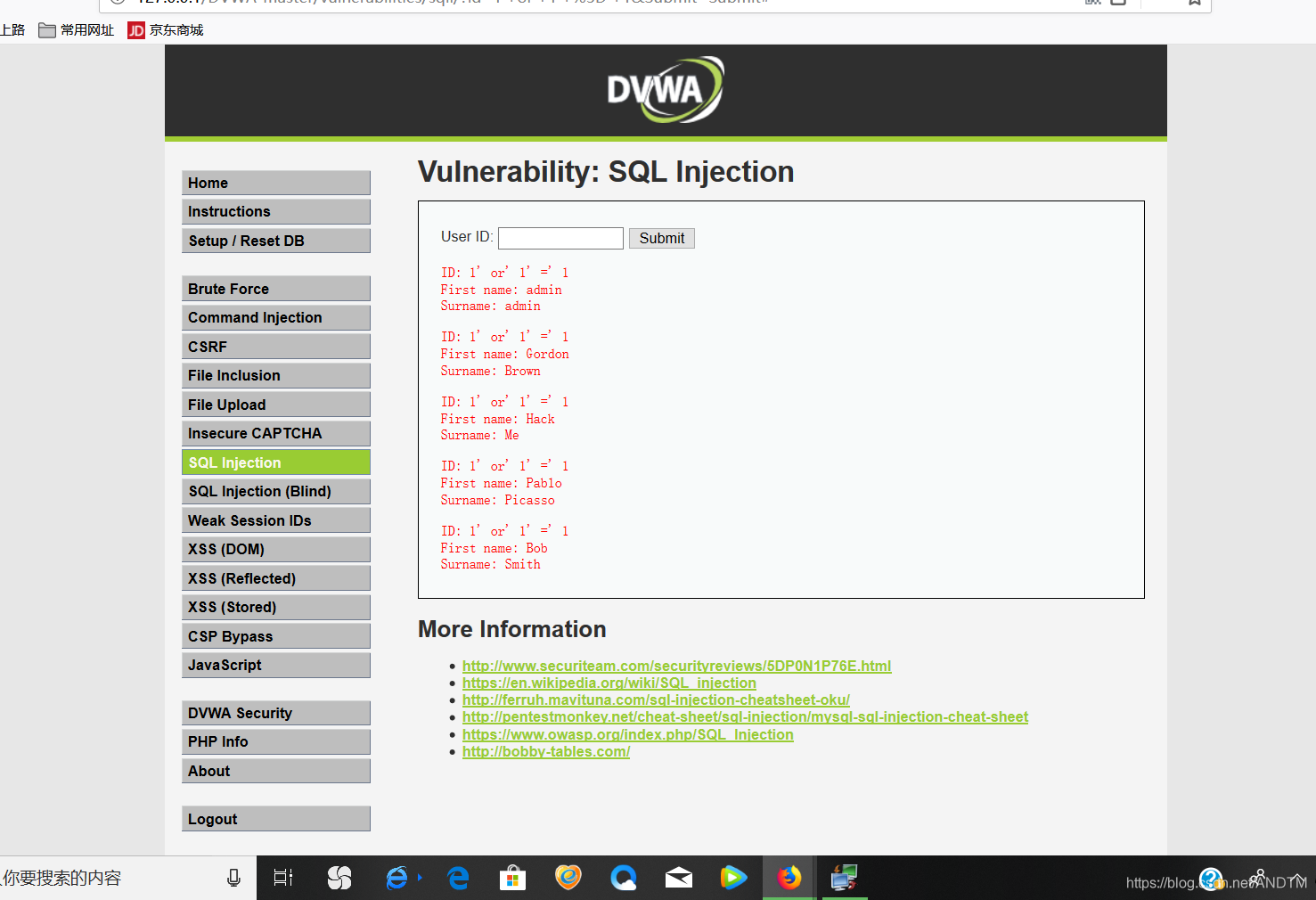Select the highlighted SQL Injection item
Viewport: 1316px width, 900px height.
pos(276,462)
